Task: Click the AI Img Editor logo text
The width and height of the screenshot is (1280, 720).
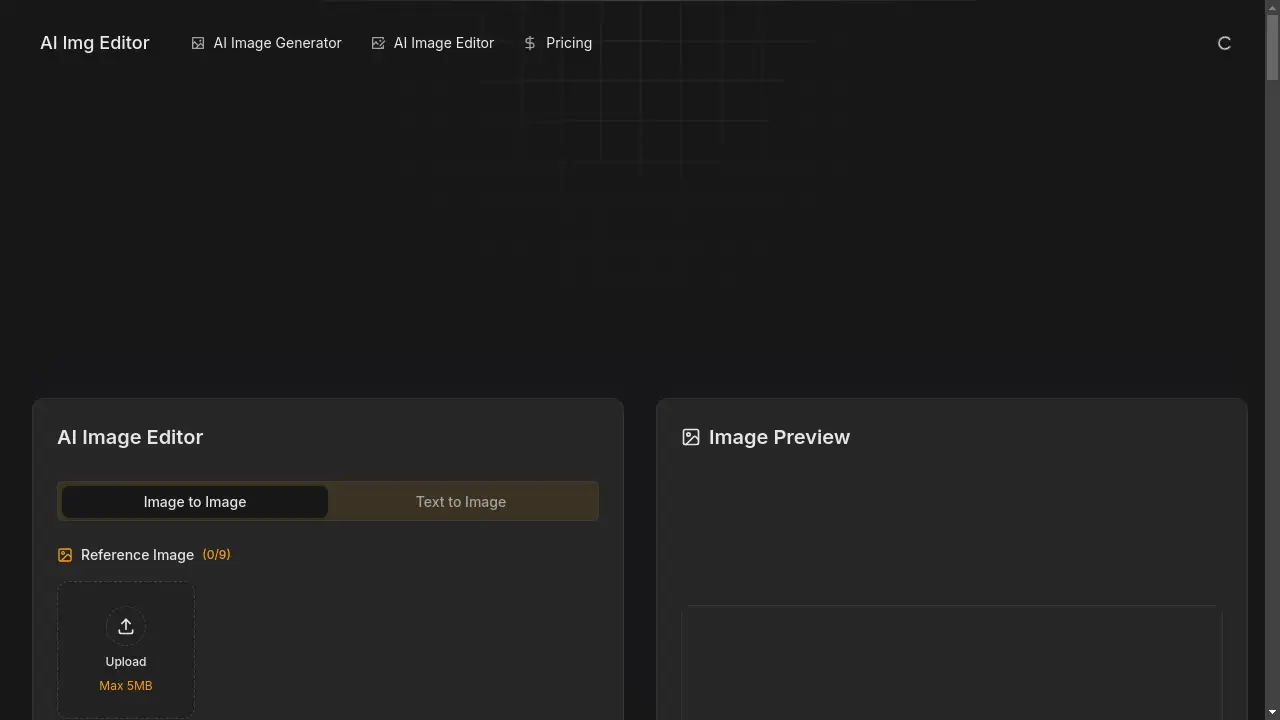Action: click(94, 43)
